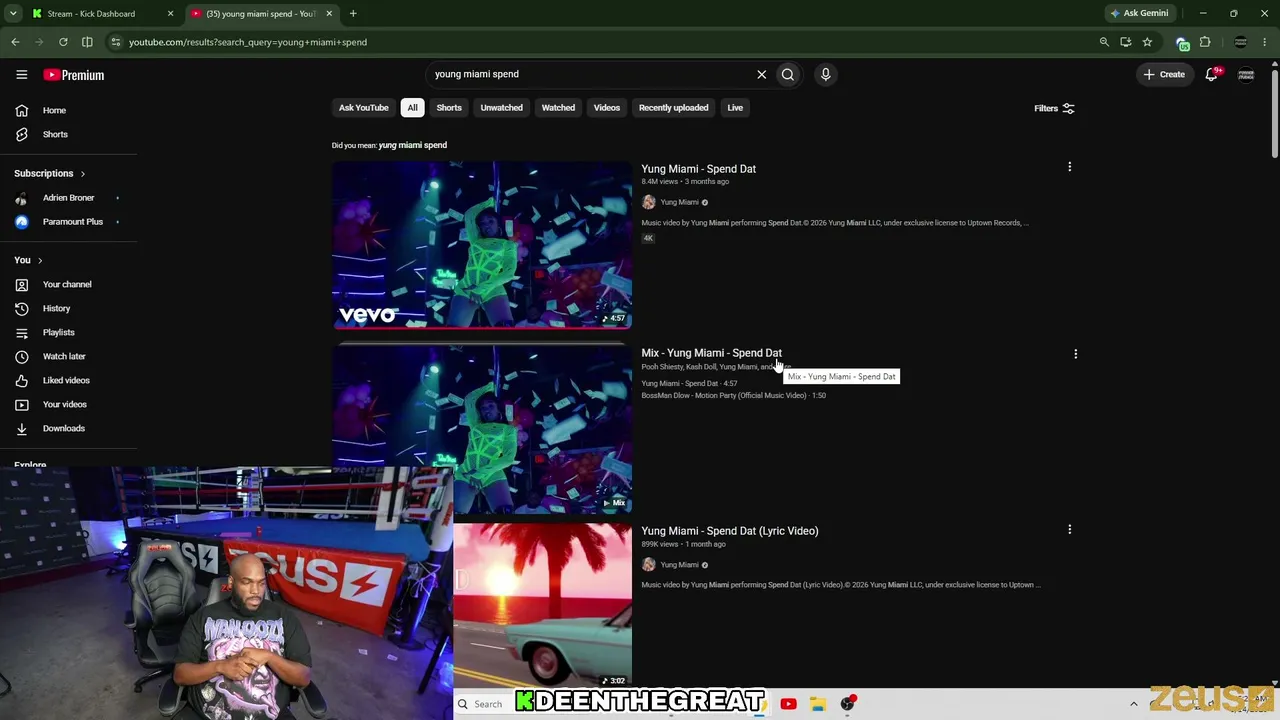Bookmark this page with star
The image size is (1280, 720).
(1147, 42)
